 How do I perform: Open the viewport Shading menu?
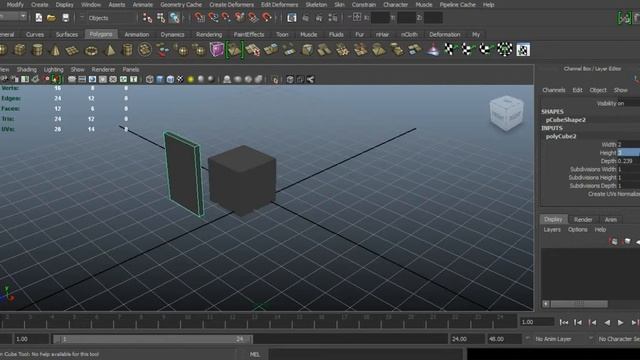point(27,70)
